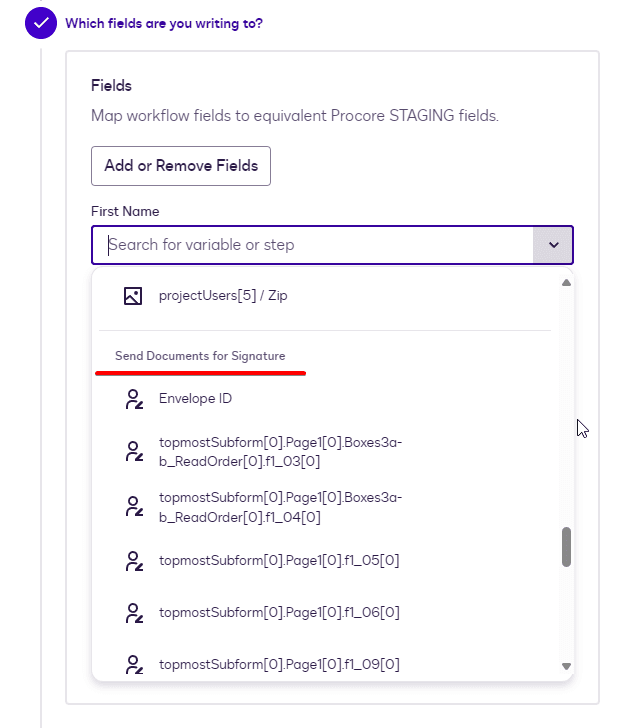Click the scroll up arrow in the list
This screenshot has width=632, height=728.
point(567,283)
